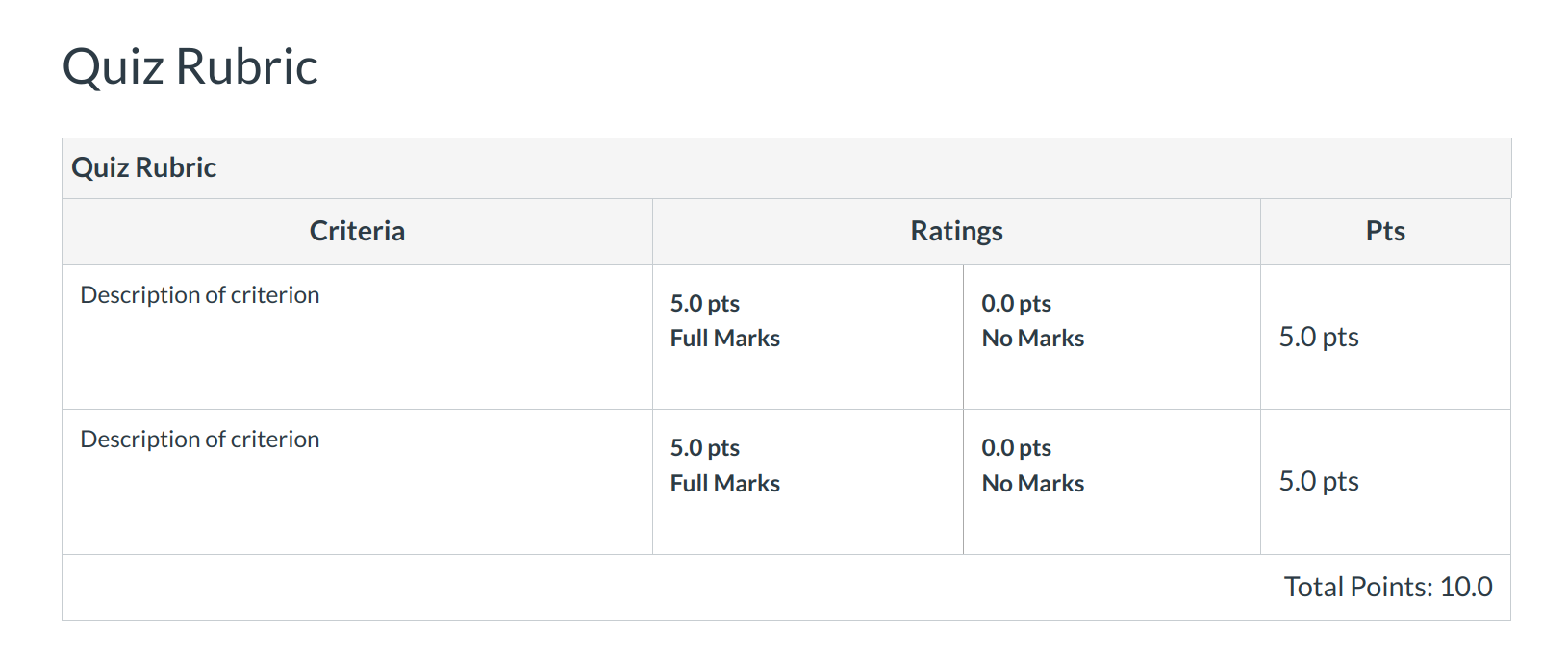This screenshot has height=654, width=1568.
Task: Click second criterion's 5.0 pts in Pts column
Action: (x=1319, y=481)
